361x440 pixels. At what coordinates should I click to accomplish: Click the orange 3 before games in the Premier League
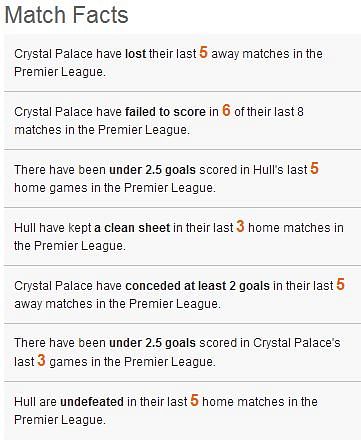[x=41, y=360]
